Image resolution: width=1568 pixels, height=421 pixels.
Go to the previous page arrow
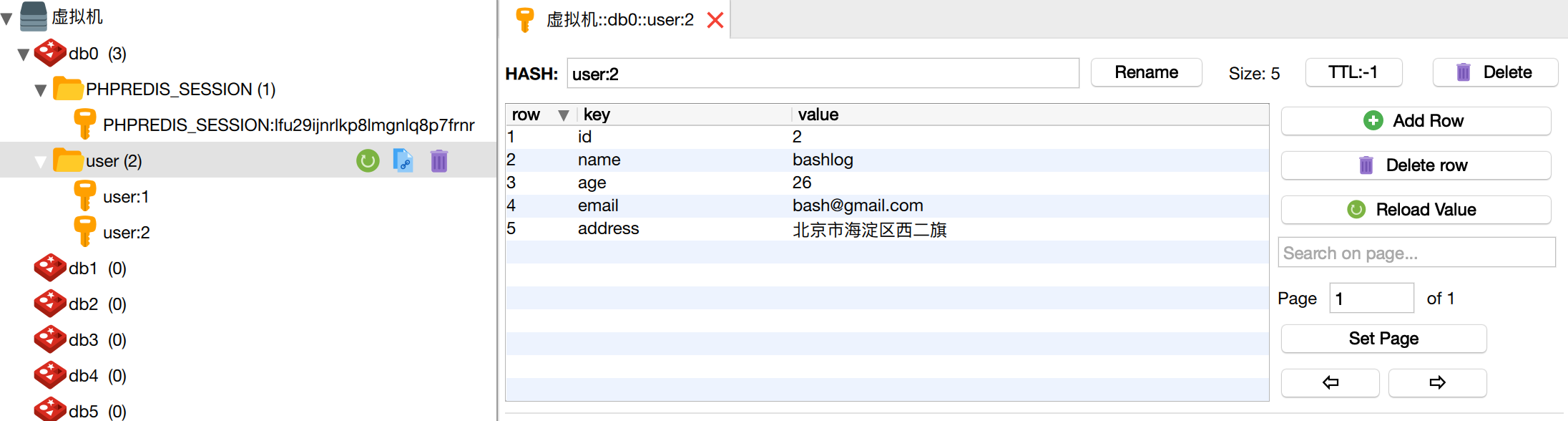point(1330,383)
